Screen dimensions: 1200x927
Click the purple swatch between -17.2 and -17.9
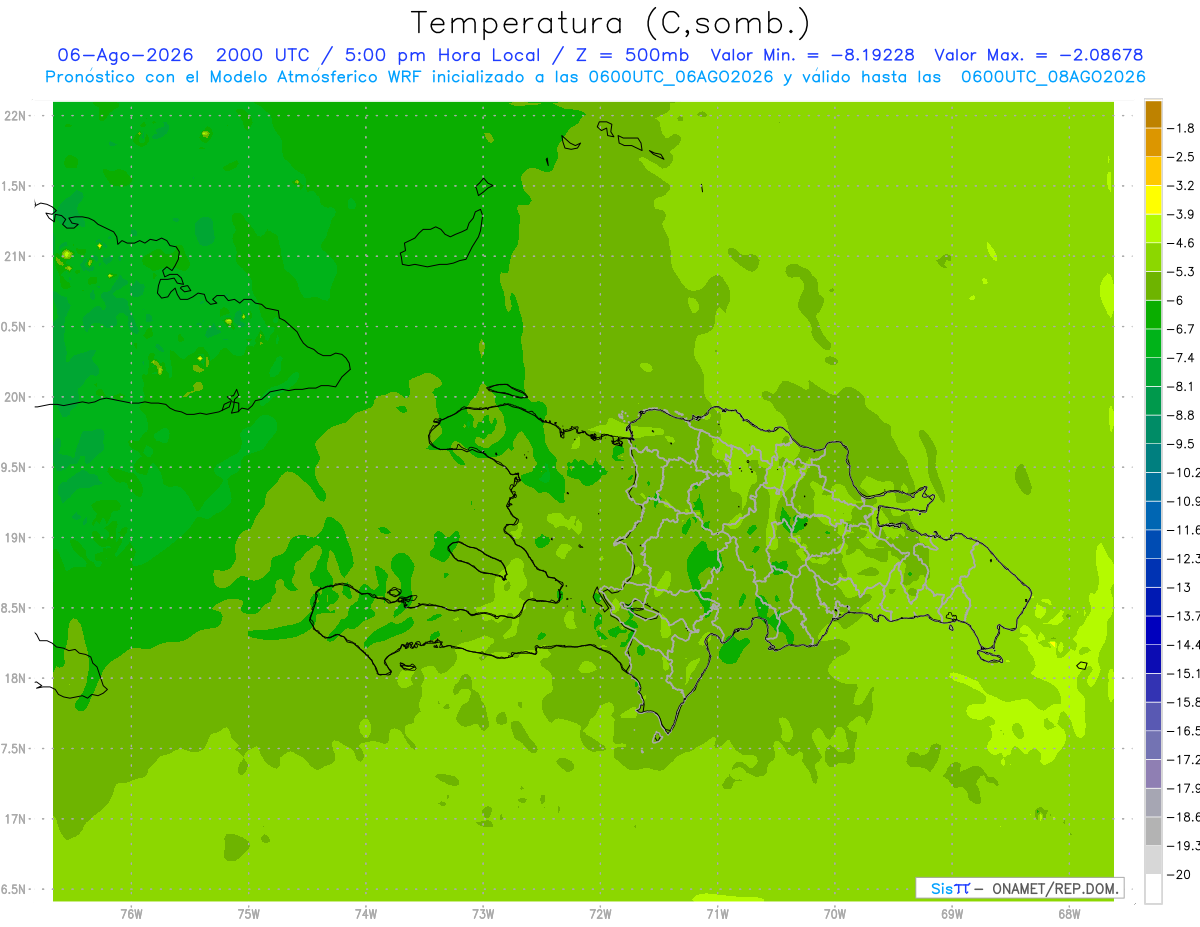[1153, 774]
